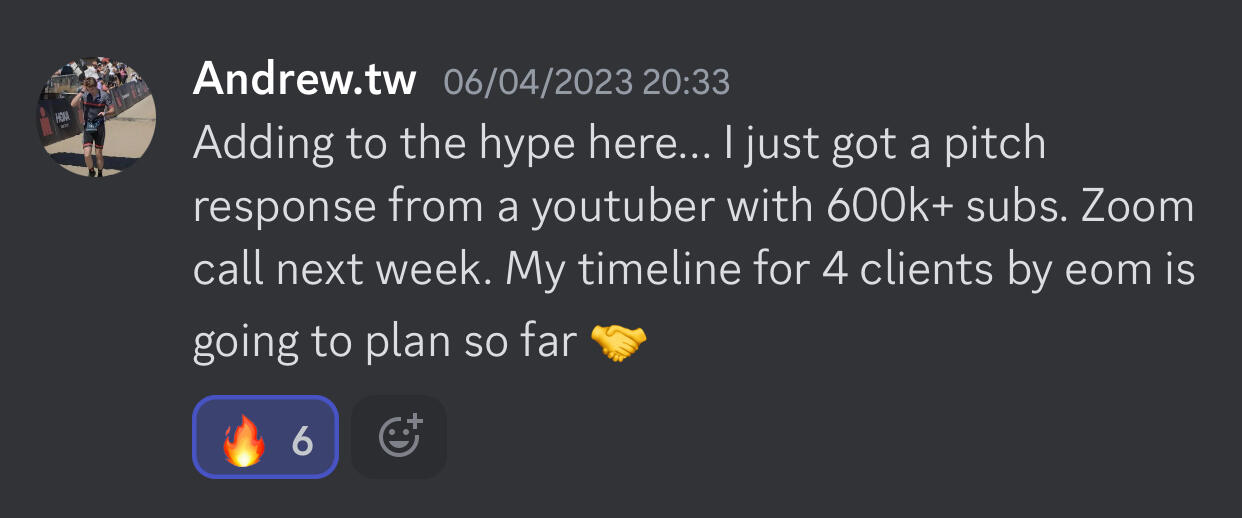
Task: Click the "going to plan so far" line
Action: click(x=384, y=343)
